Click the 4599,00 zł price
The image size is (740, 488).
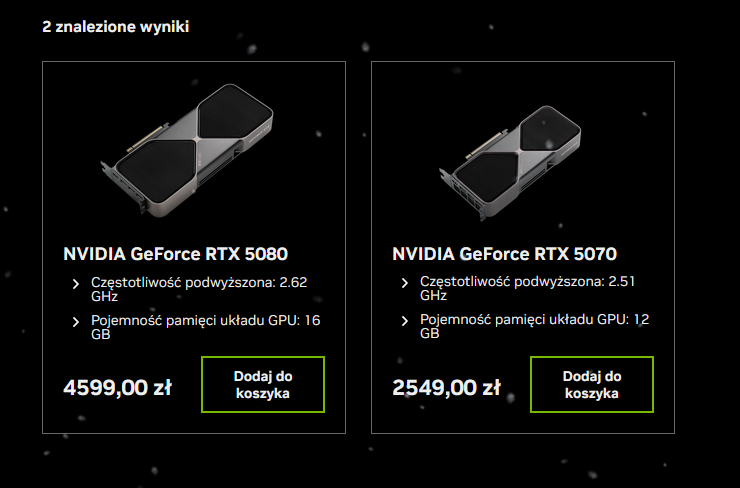(117, 387)
